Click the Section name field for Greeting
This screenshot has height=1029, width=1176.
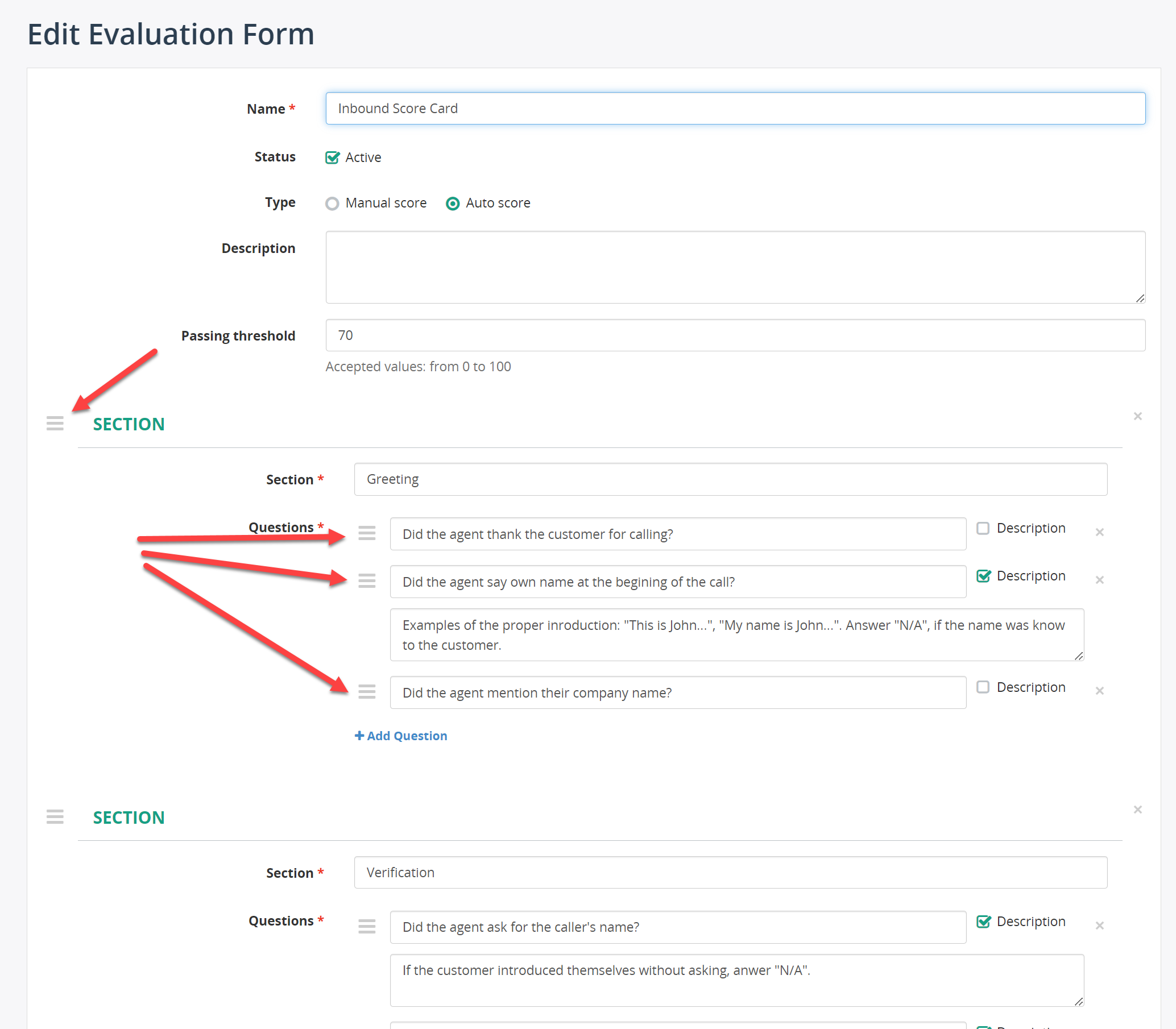(732, 479)
